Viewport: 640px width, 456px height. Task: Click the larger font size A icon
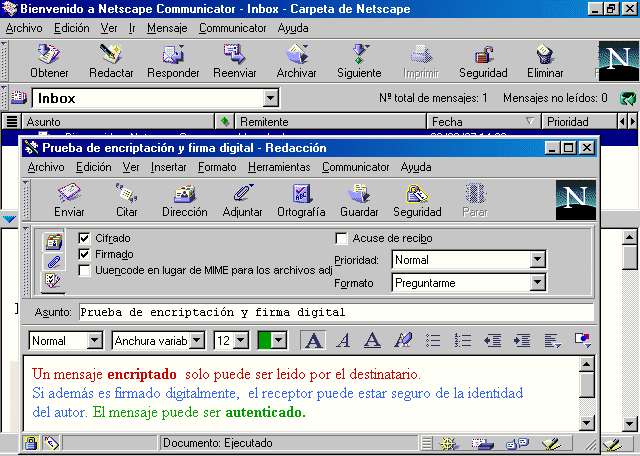pos(313,340)
